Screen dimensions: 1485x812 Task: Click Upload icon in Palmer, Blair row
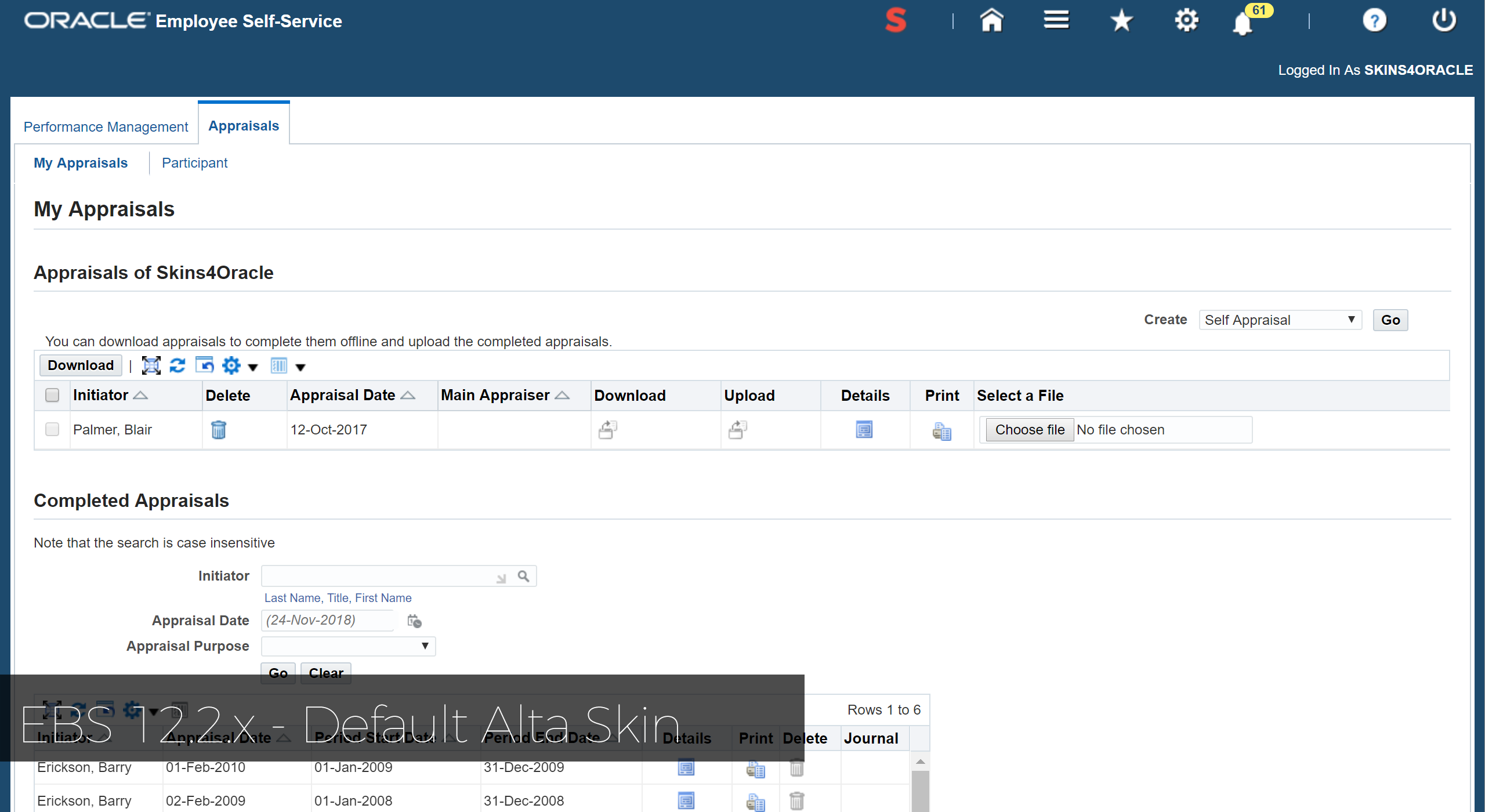(x=737, y=430)
